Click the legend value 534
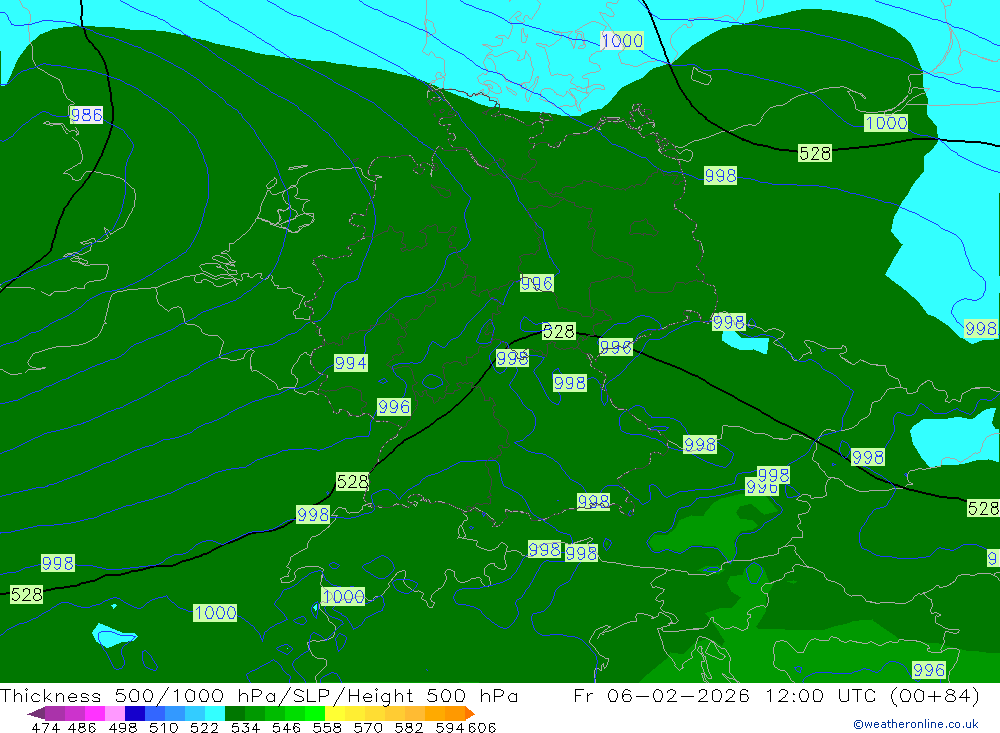The image size is (1000, 733). pos(245,727)
